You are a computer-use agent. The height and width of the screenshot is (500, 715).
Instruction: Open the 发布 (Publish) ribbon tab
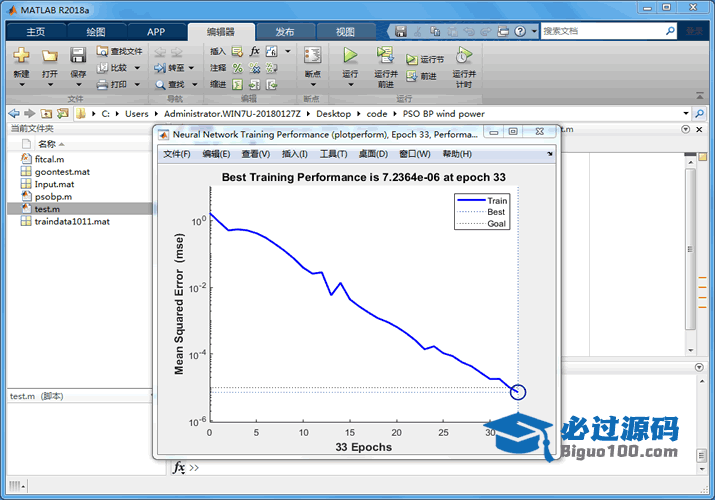(x=285, y=31)
